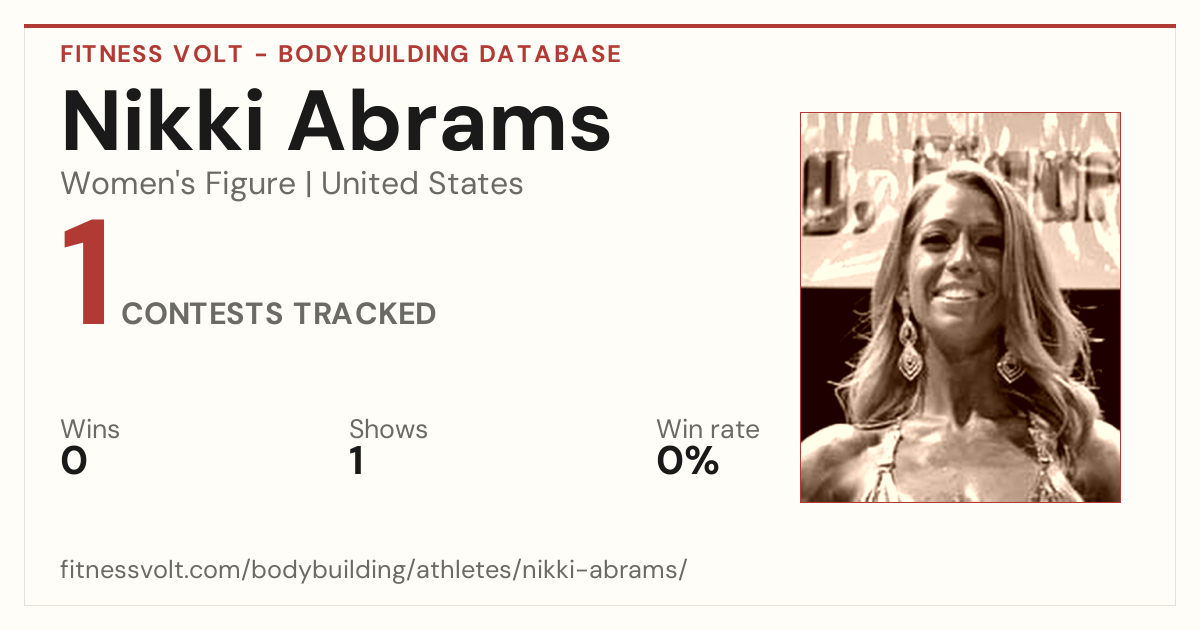Click the FITNESS VOLT header text
Viewport: 1200px width, 630px height.
point(151,54)
